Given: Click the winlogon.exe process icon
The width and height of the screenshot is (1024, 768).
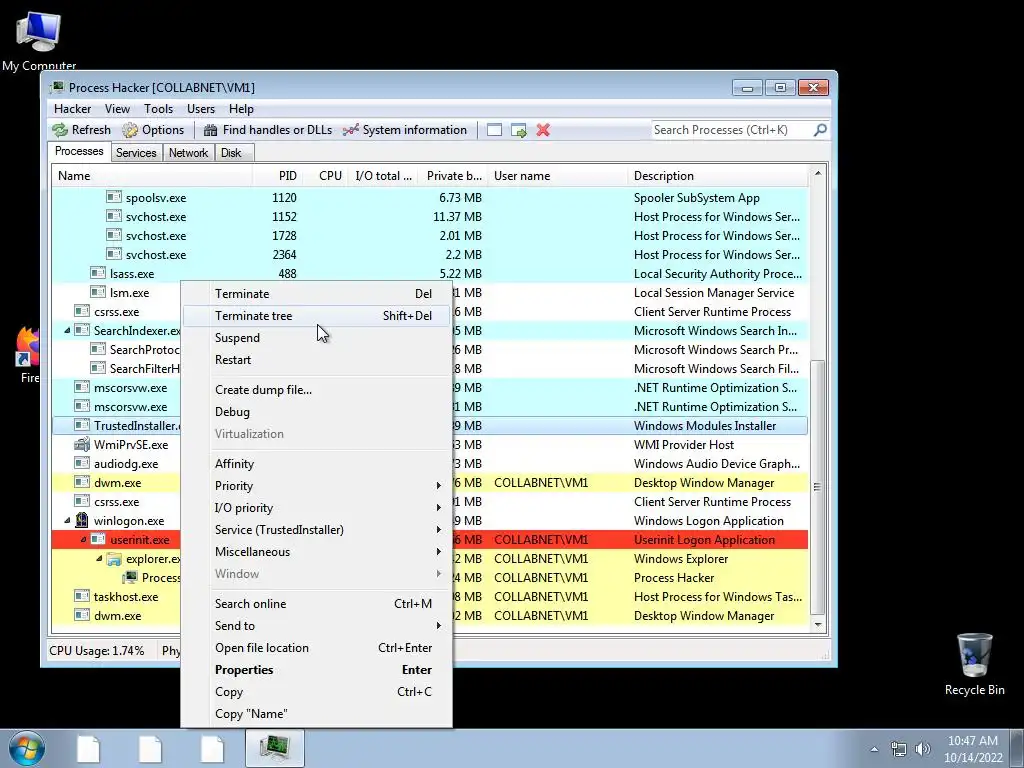Looking at the screenshot, I should pyautogui.click(x=82, y=520).
